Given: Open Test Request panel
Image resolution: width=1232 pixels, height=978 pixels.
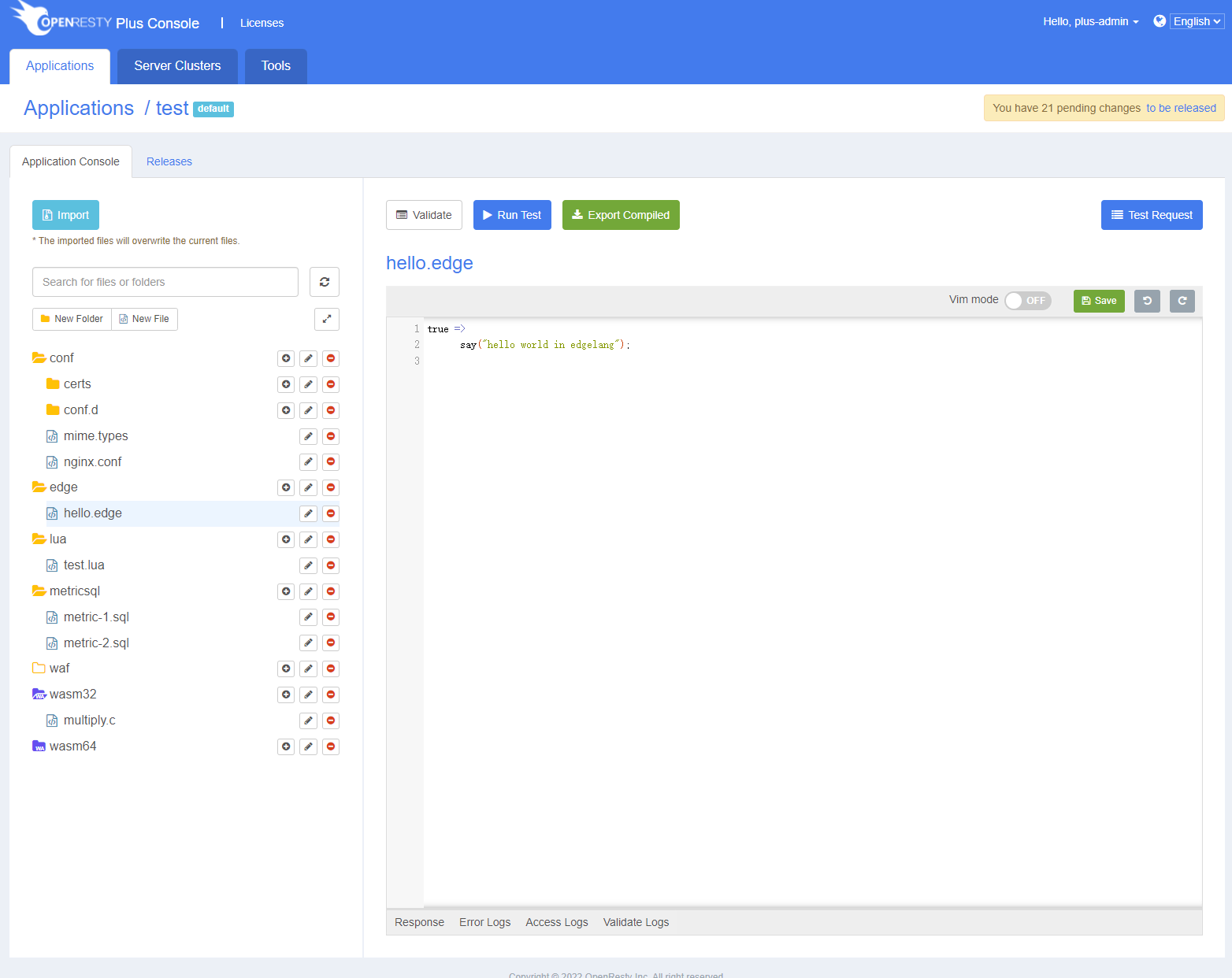Looking at the screenshot, I should pyautogui.click(x=1152, y=215).
